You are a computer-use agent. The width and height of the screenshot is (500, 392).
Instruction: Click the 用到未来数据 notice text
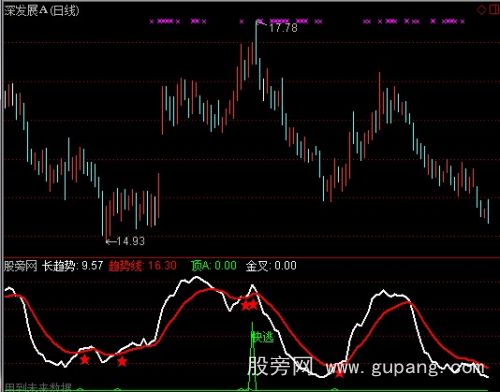(x=38, y=387)
